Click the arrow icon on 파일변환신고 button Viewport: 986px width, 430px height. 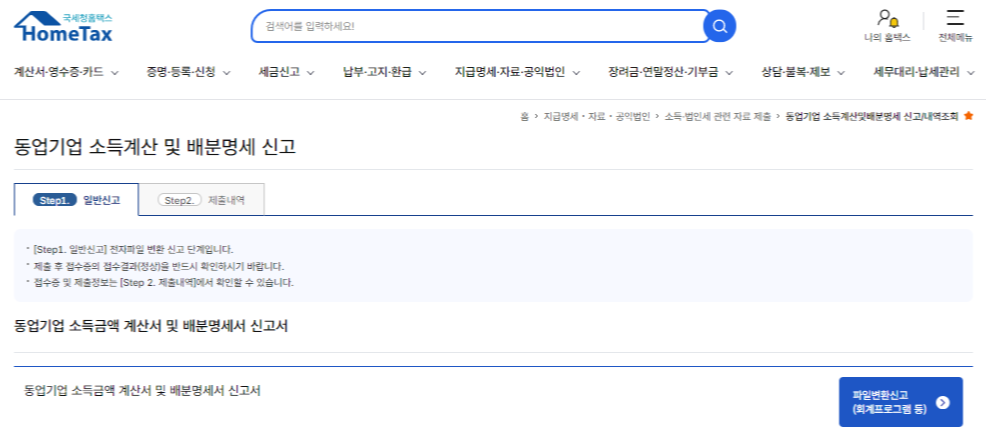[x=942, y=403]
